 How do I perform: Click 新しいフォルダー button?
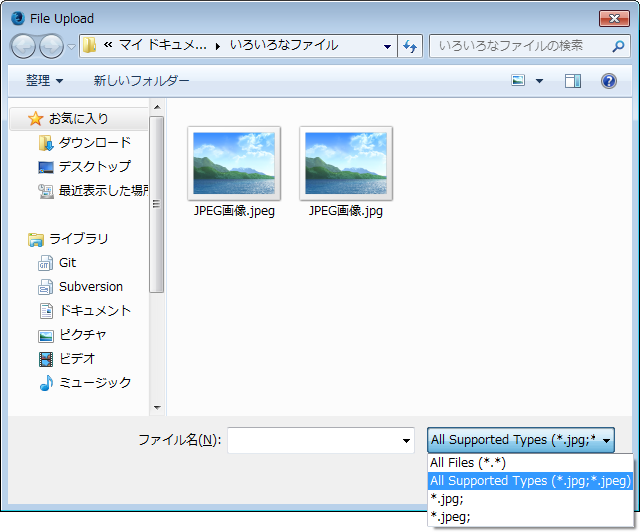141,80
